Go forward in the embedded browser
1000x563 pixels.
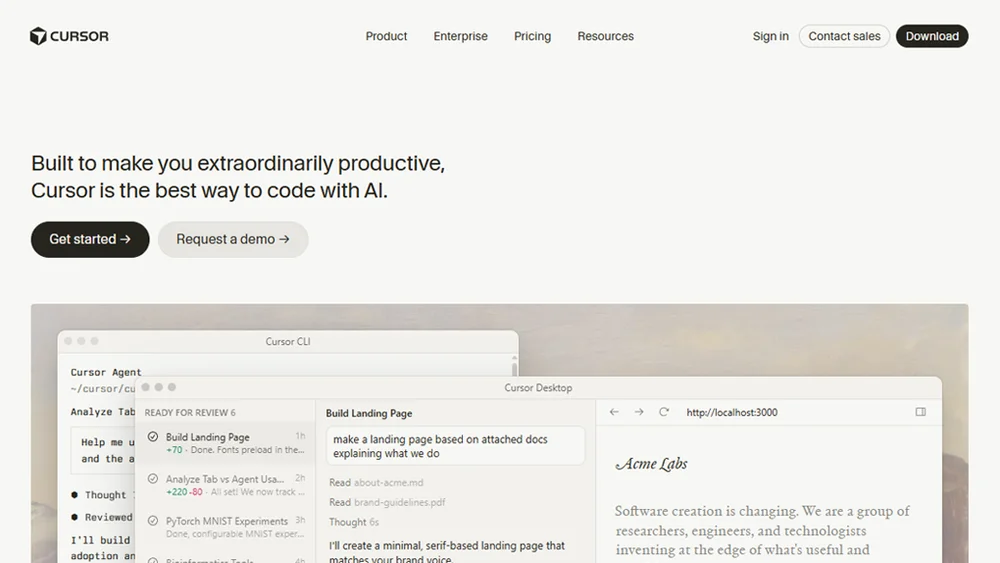pos(639,412)
